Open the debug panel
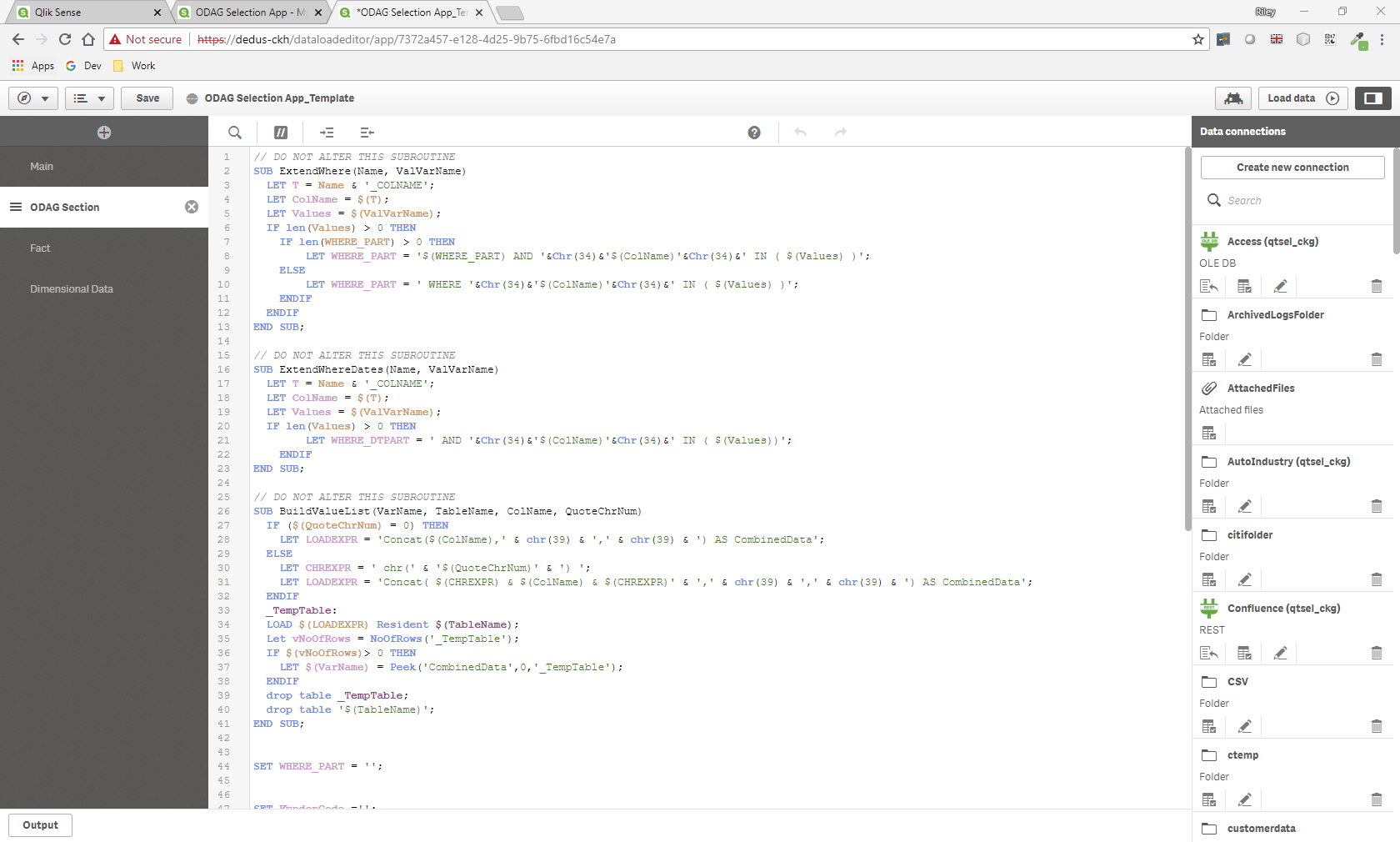1400x842 pixels. [x=1233, y=98]
